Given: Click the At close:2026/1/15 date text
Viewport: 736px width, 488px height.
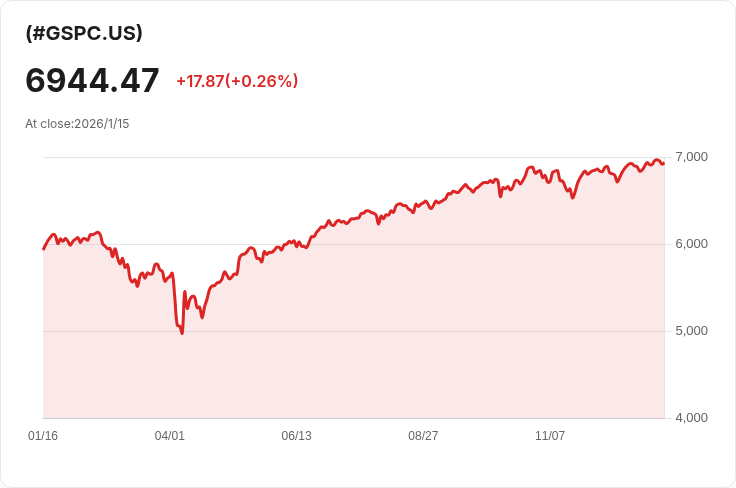Looking at the screenshot, I should (77, 124).
